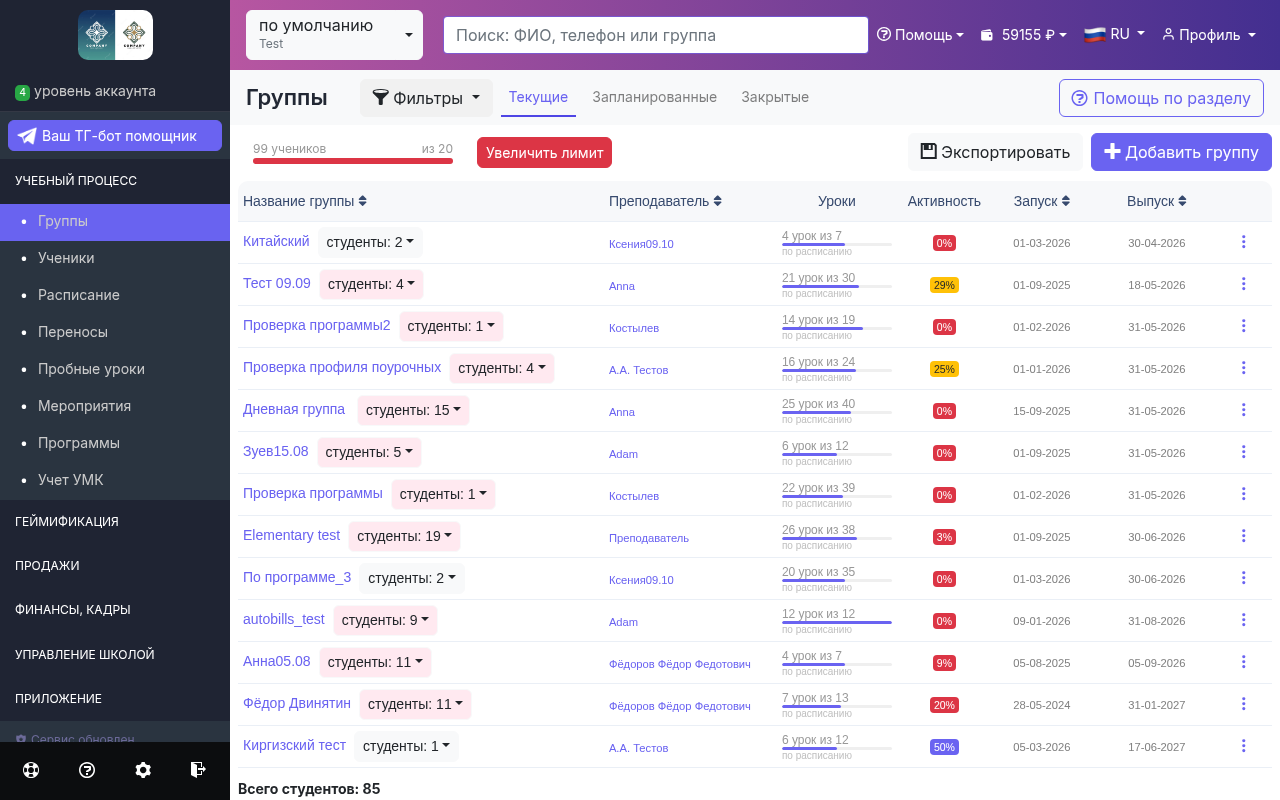1280x800 pixels.
Task: Click the Добавить группу button
Action: (x=1181, y=152)
